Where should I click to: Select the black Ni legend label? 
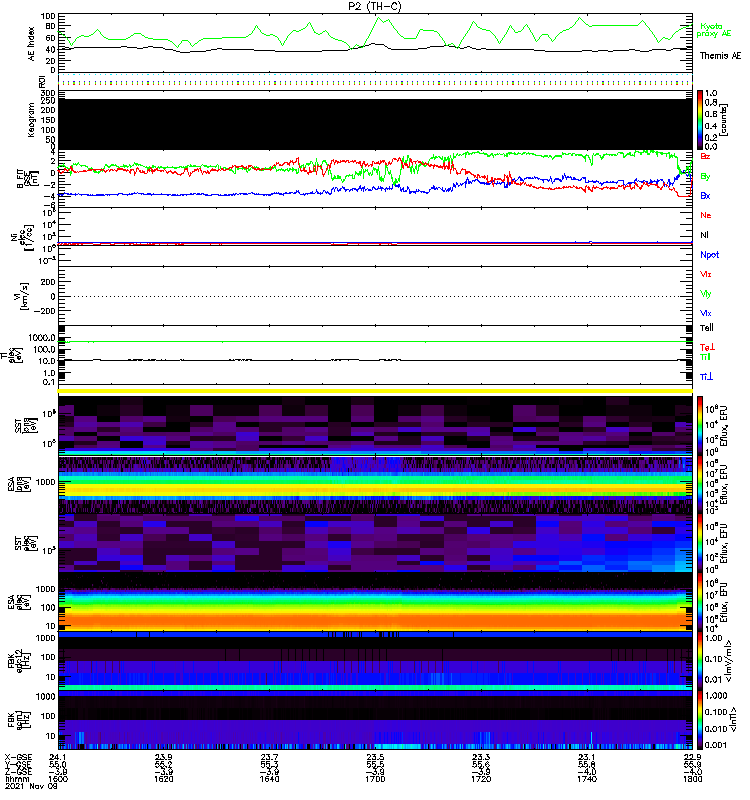click(x=704, y=235)
